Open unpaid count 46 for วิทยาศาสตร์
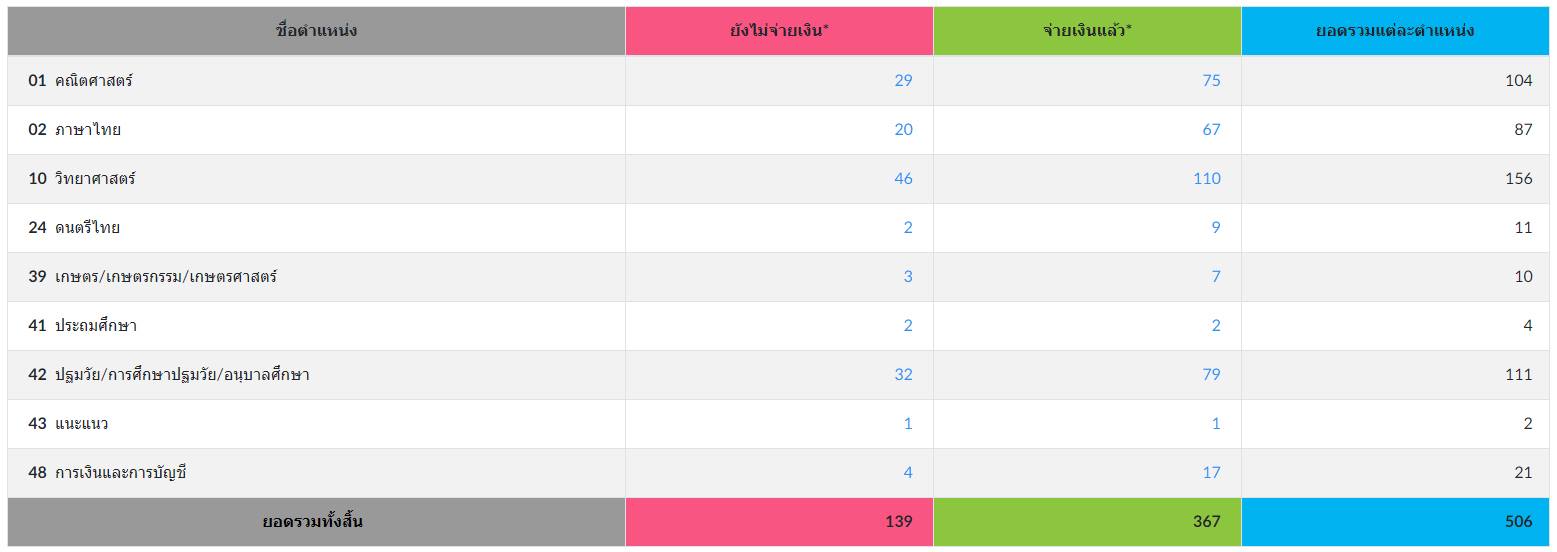This screenshot has height=552, width=1557. tap(903, 178)
